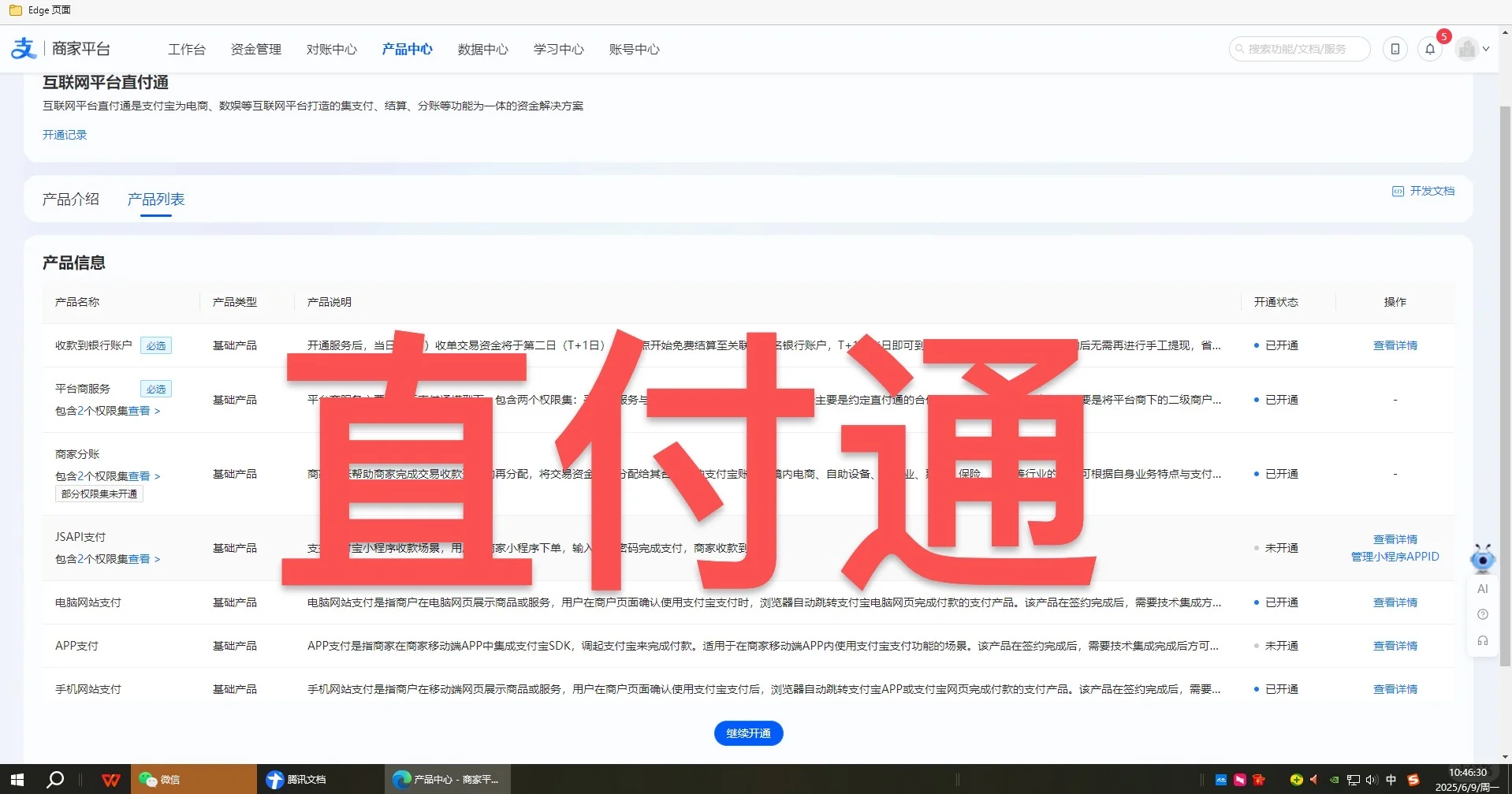This screenshot has width=1512, height=794.
Task: Click the page vertical scrollbar thumb
Action: (x=1505, y=386)
